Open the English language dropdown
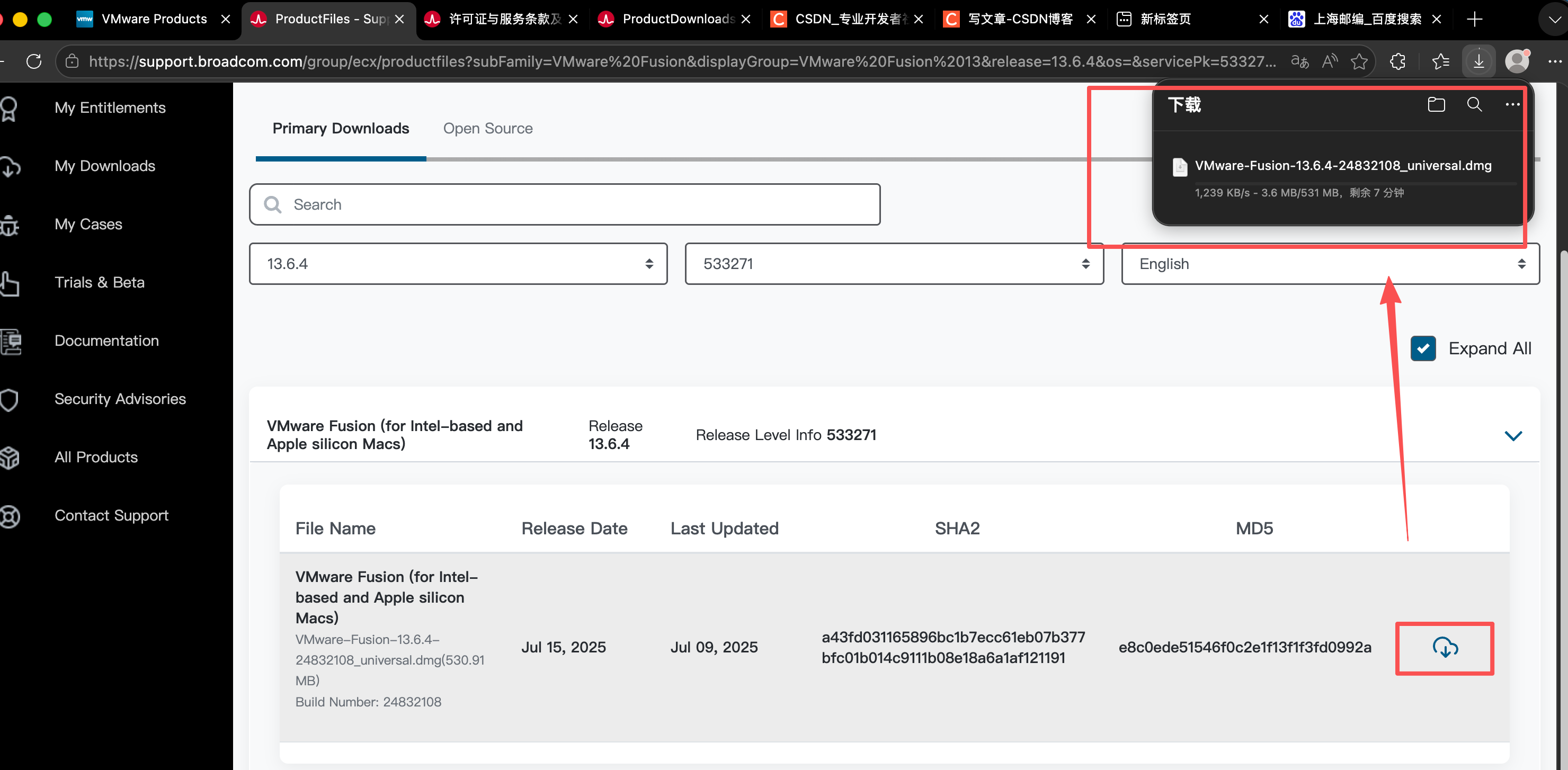This screenshot has height=770, width=1568. point(1330,264)
